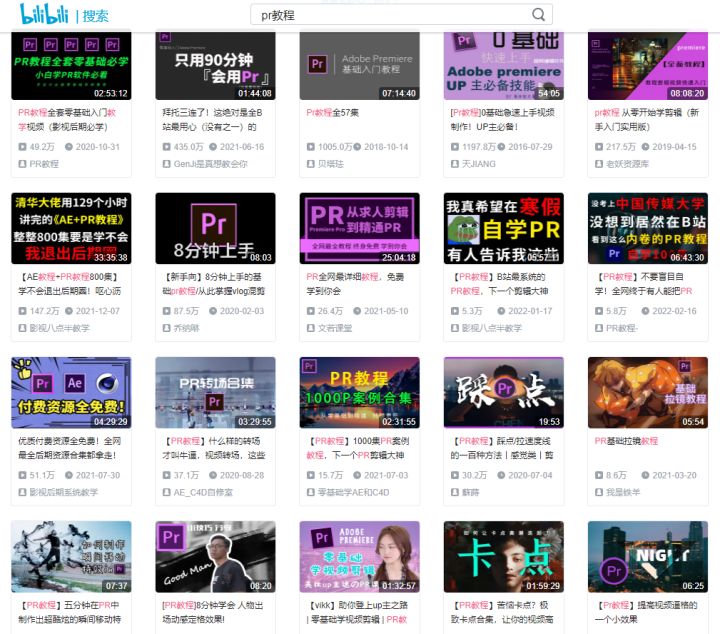Open the NIGHT 06:25 thumbnail

click(x=648, y=556)
